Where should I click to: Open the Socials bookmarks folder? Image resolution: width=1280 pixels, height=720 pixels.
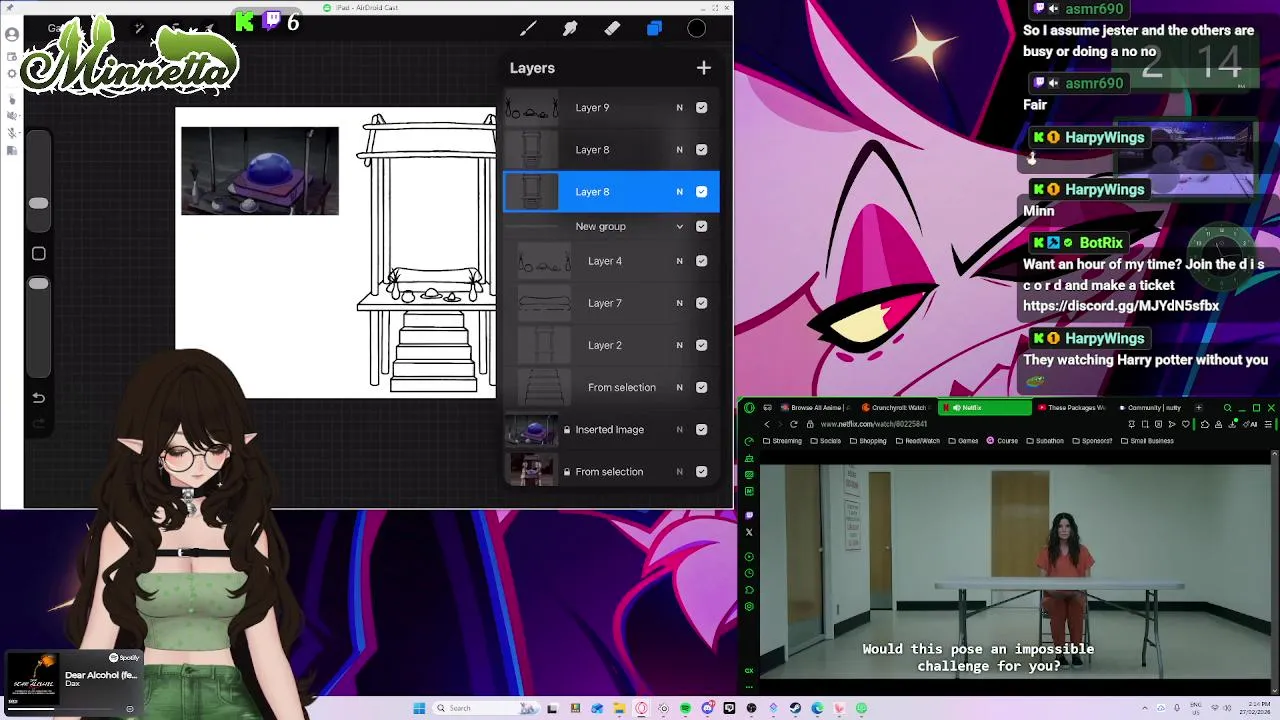[826, 441]
